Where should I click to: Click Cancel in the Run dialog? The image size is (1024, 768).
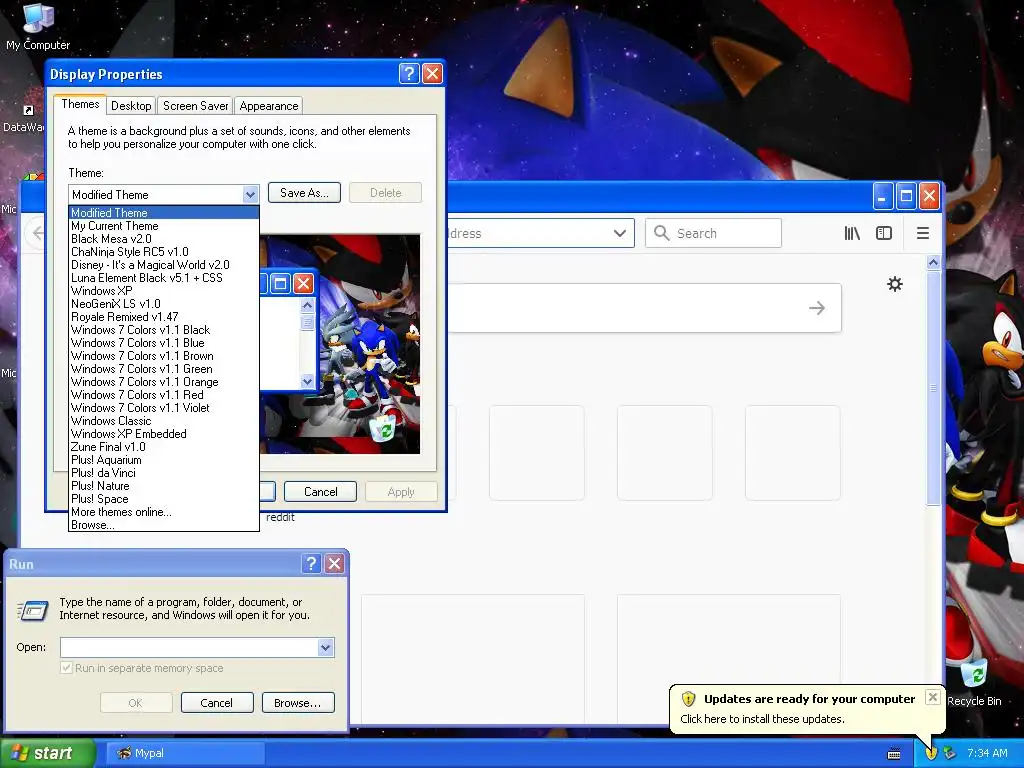(217, 703)
